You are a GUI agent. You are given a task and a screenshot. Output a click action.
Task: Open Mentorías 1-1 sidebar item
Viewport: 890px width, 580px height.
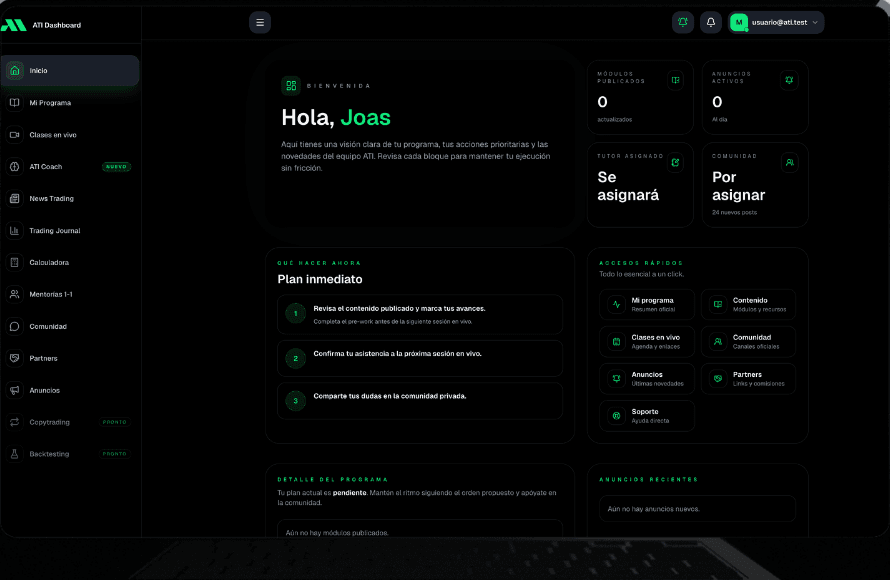point(70,294)
